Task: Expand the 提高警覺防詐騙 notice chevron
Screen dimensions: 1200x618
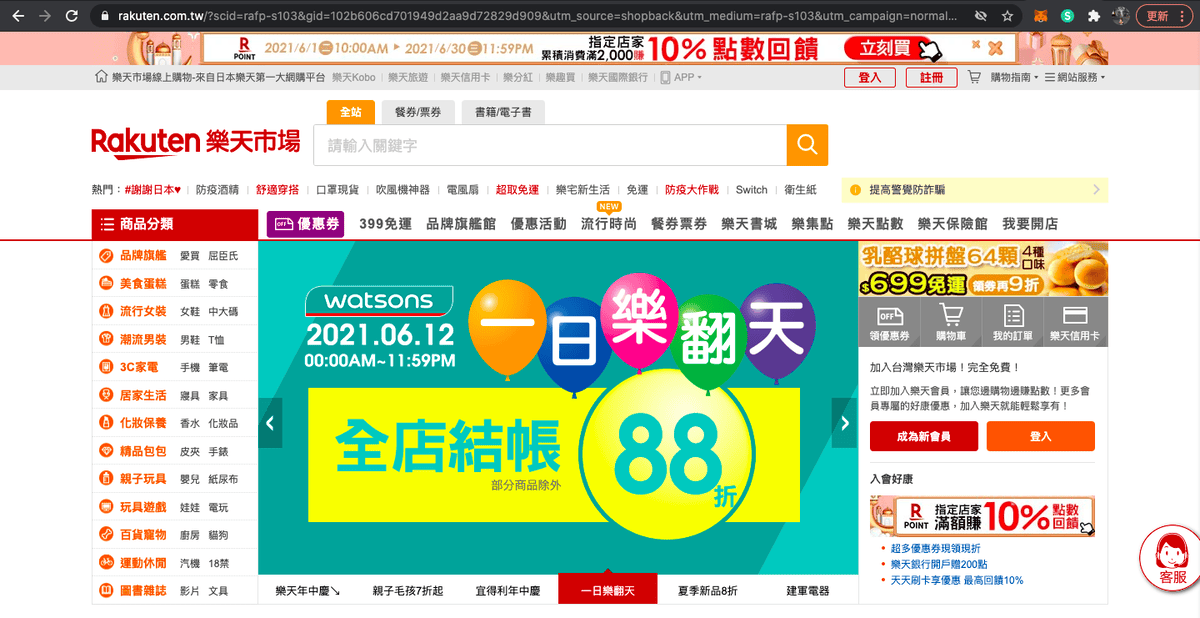Action: click(x=1097, y=189)
